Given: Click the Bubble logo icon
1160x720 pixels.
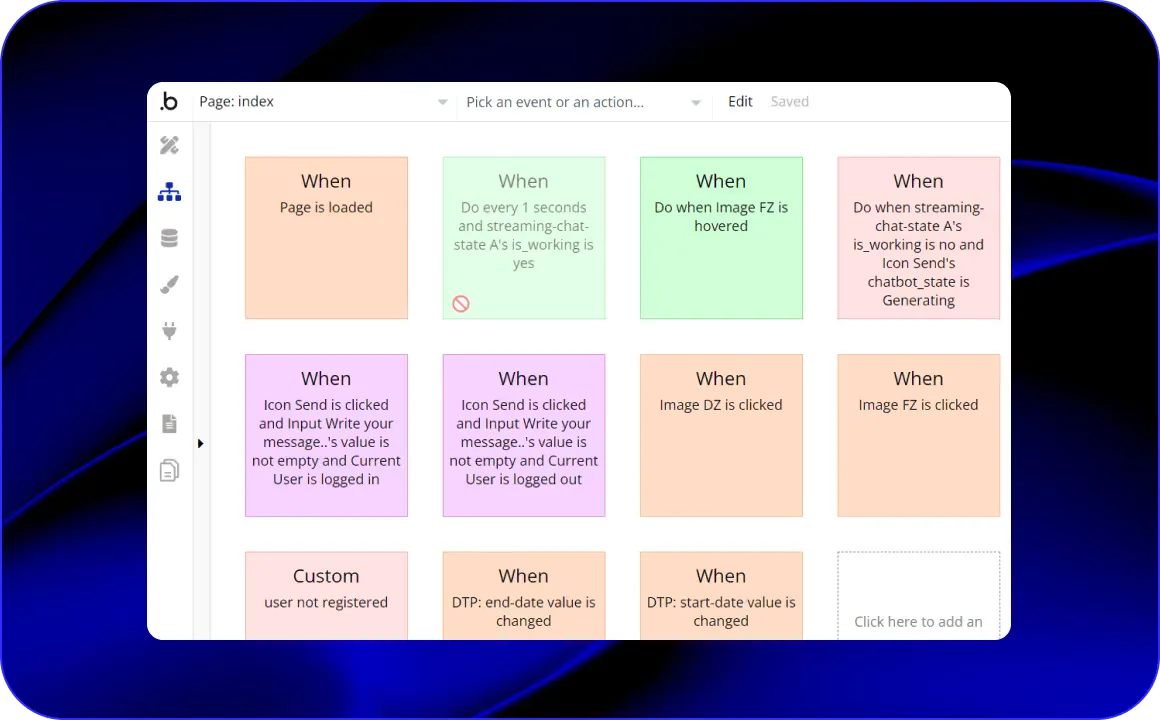Looking at the screenshot, I should point(169,101).
